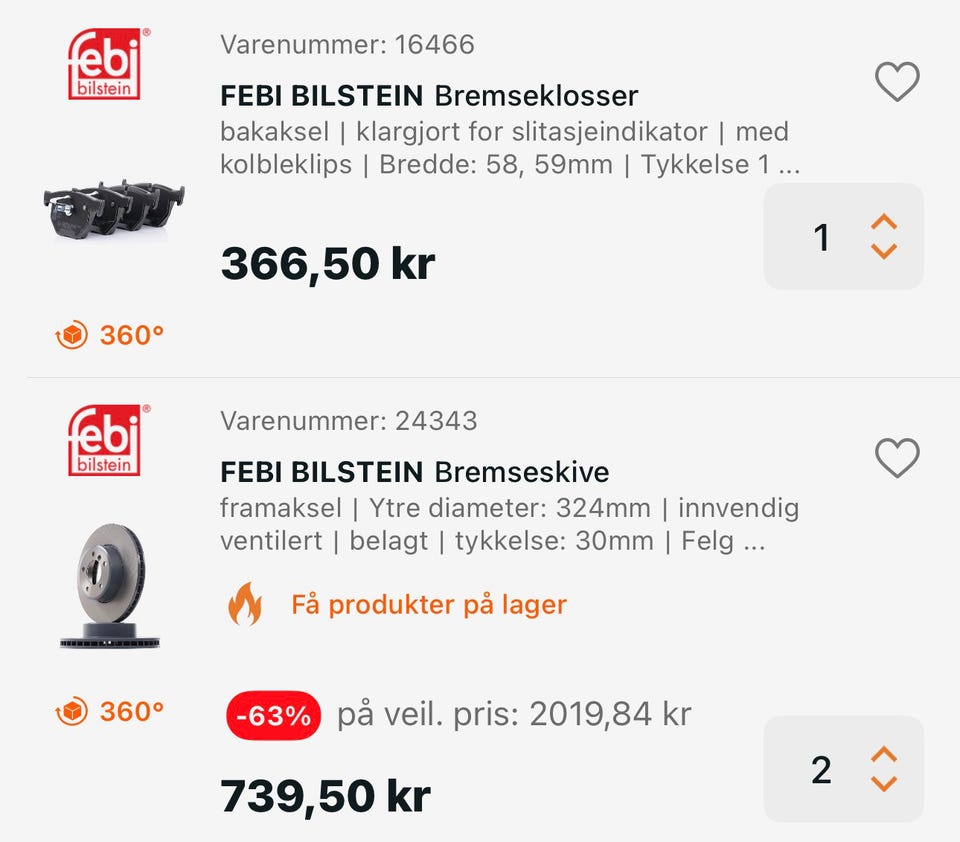
Task: Decrease quantity of Bremseklosser with down arrow
Action: coord(884,252)
